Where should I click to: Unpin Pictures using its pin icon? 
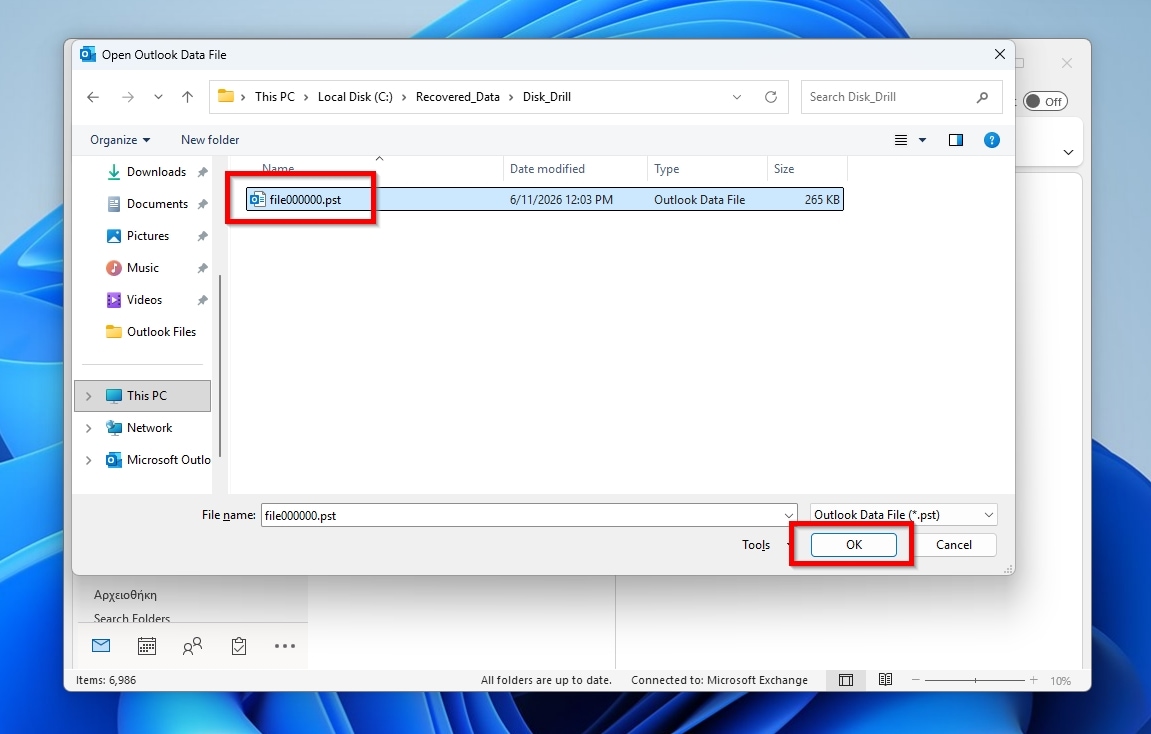click(x=203, y=236)
